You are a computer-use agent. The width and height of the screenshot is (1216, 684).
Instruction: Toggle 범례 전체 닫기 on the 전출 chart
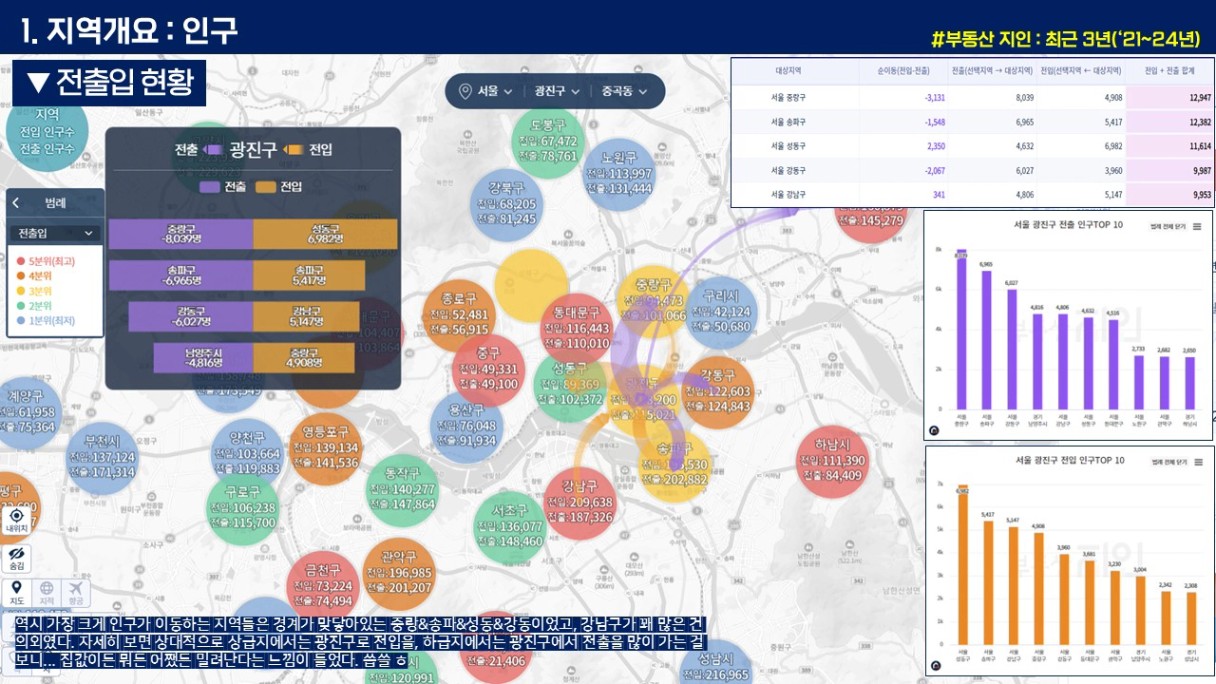(1168, 226)
